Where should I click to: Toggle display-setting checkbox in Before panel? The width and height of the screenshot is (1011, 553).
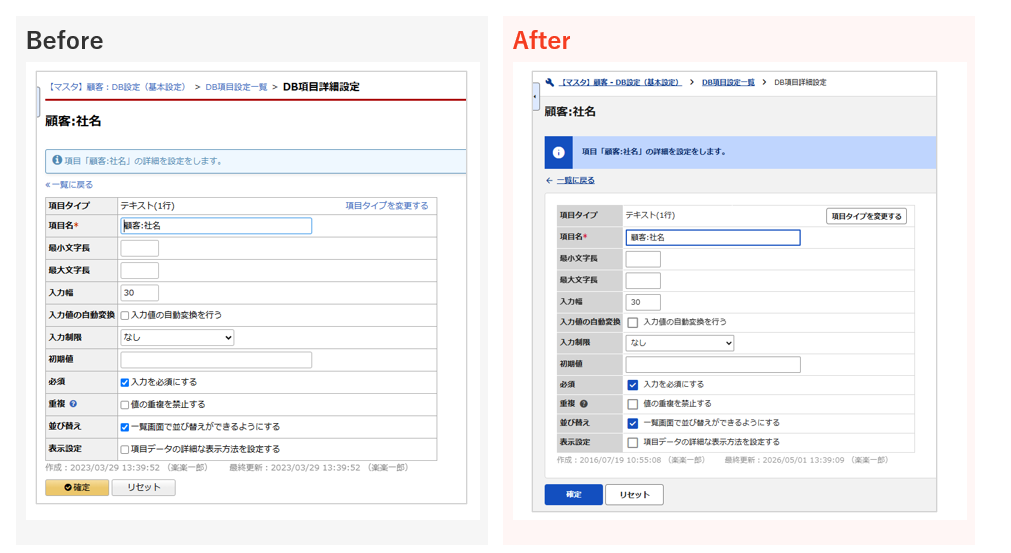tap(124, 449)
